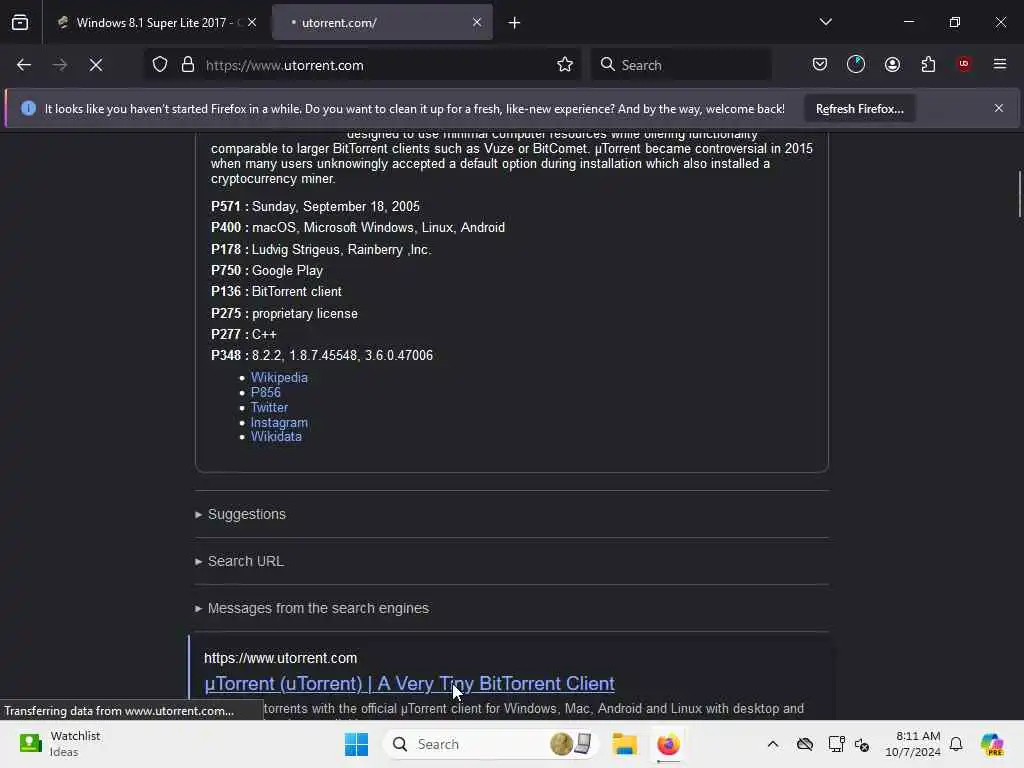
Task: Show hidden system tray icons
Action: coord(773,744)
